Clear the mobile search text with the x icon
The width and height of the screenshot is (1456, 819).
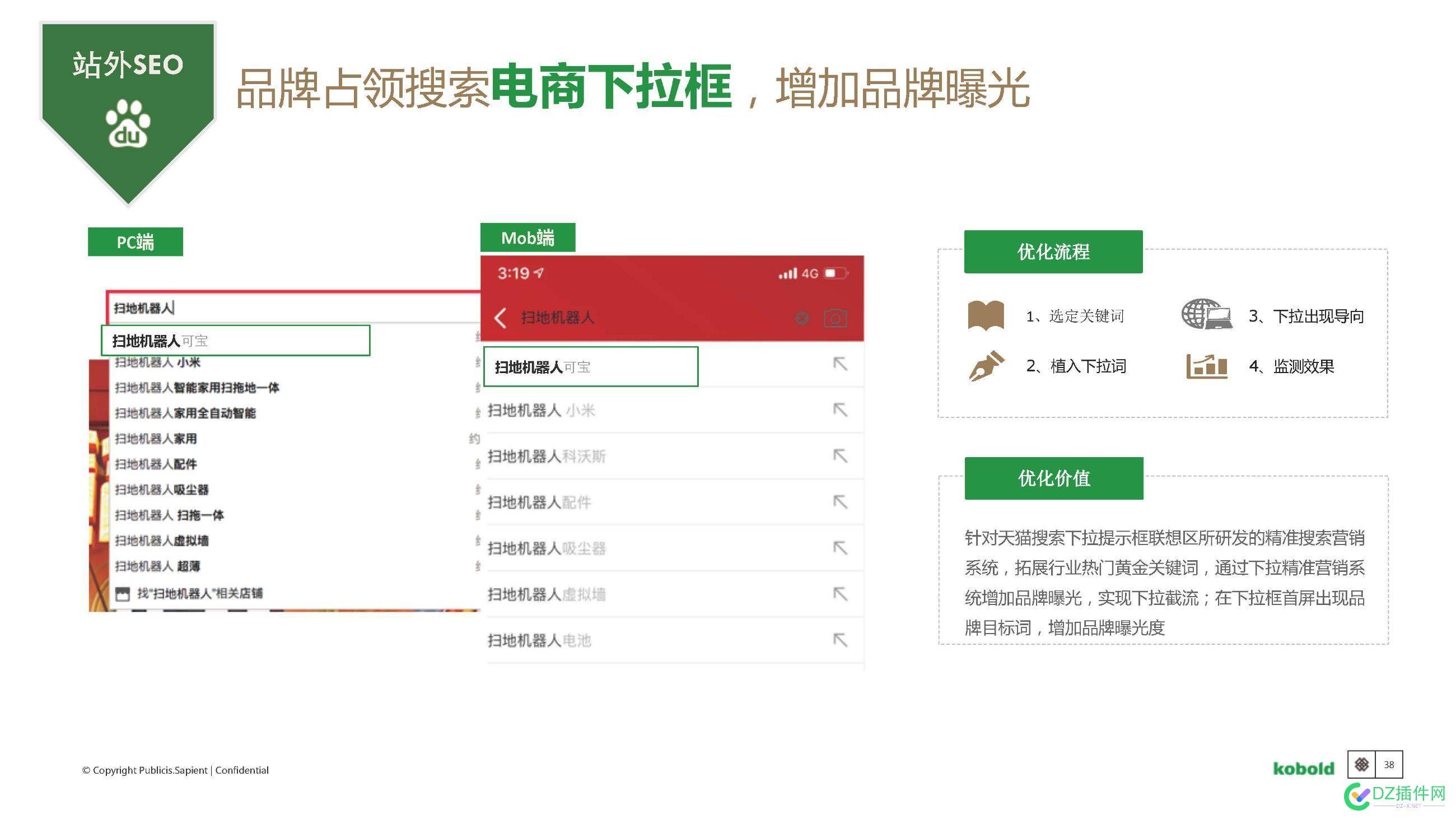tap(801, 318)
